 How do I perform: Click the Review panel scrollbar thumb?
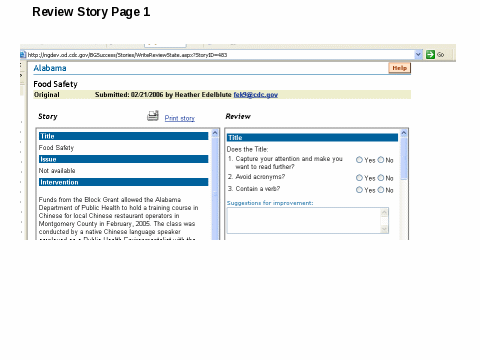(404, 159)
